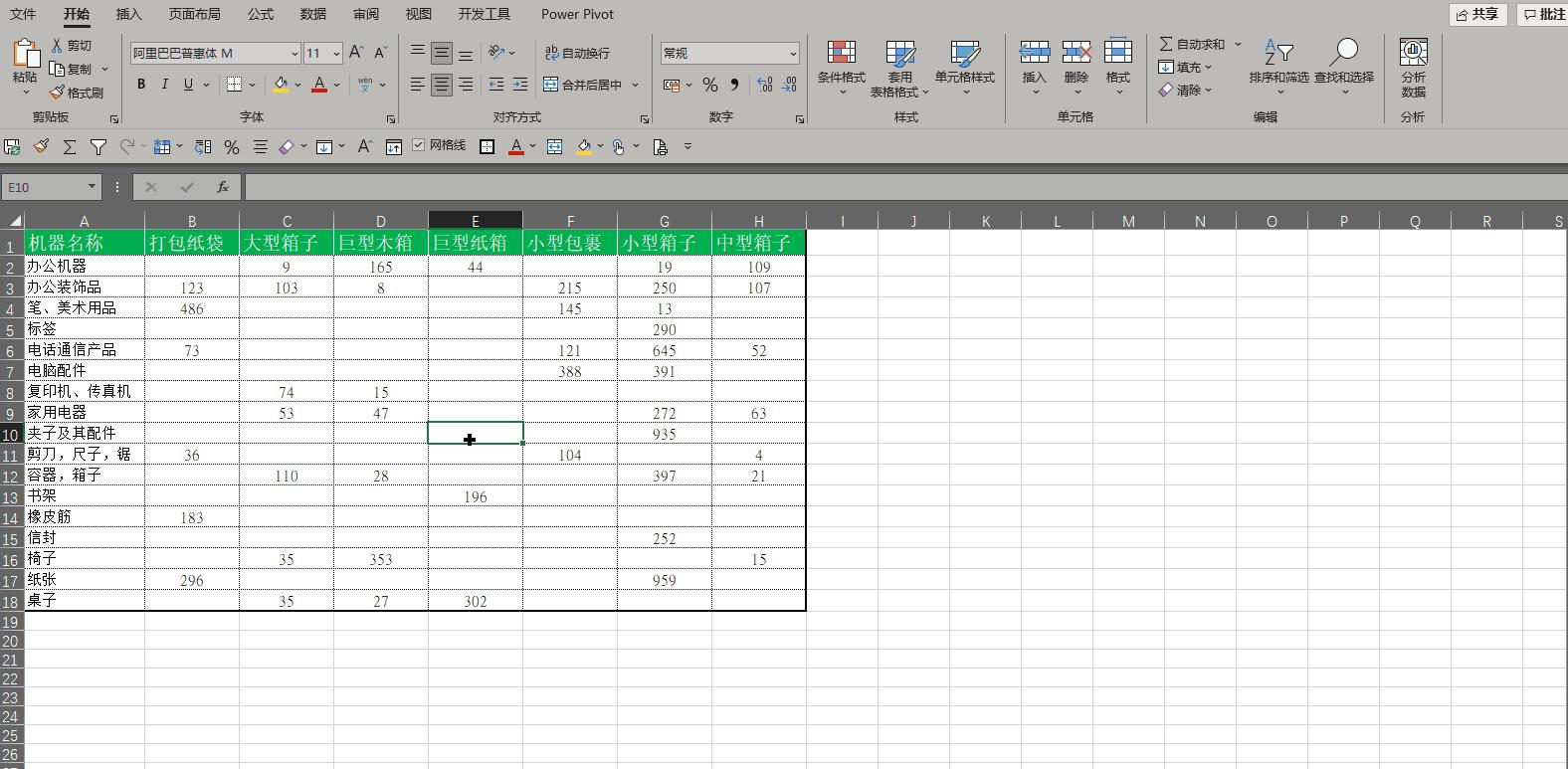1568x769 pixels.
Task: Select the row 10 header
Action: (12, 434)
